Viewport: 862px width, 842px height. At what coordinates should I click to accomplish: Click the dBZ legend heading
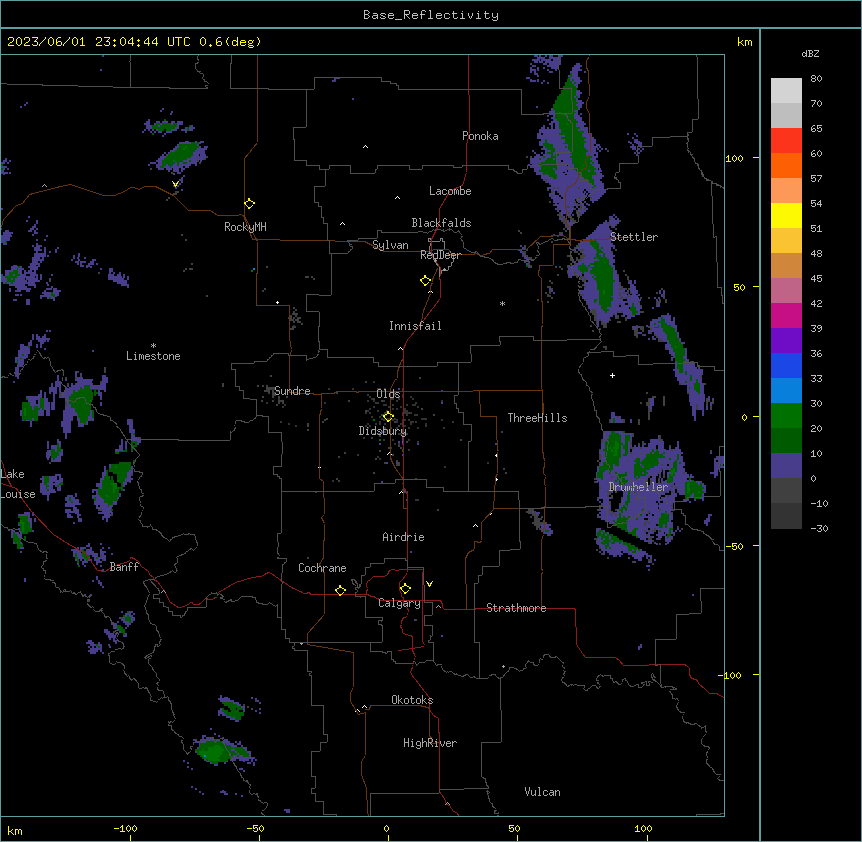[x=810, y=53]
